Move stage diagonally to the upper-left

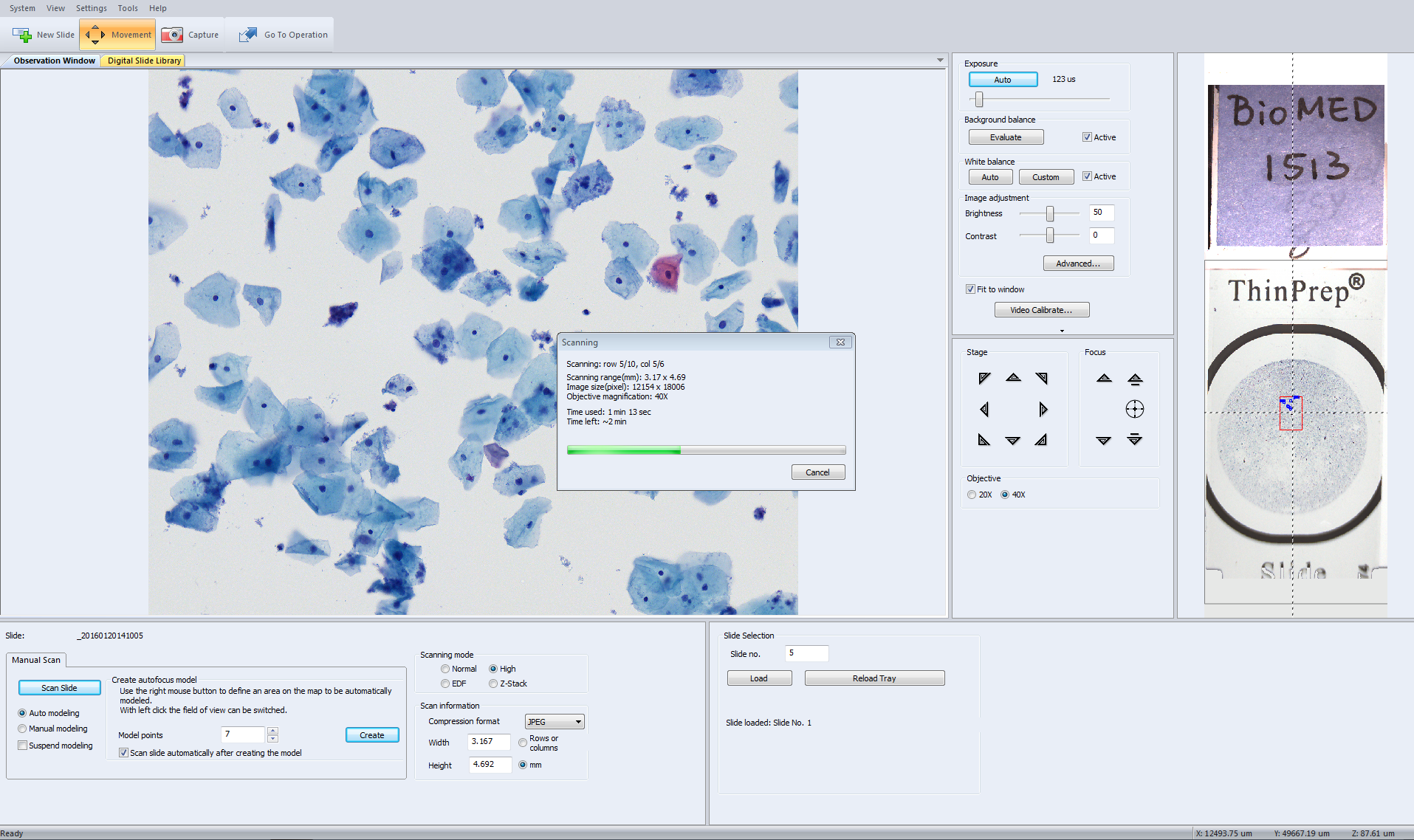tap(984, 378)
